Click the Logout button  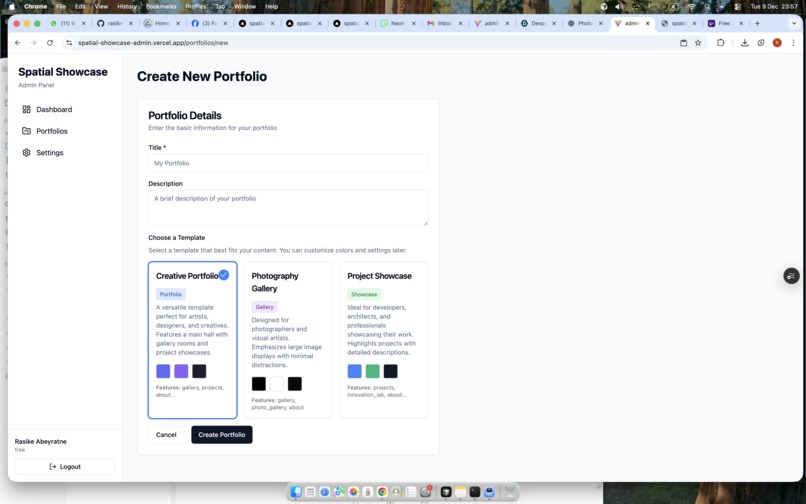[65, 466]
